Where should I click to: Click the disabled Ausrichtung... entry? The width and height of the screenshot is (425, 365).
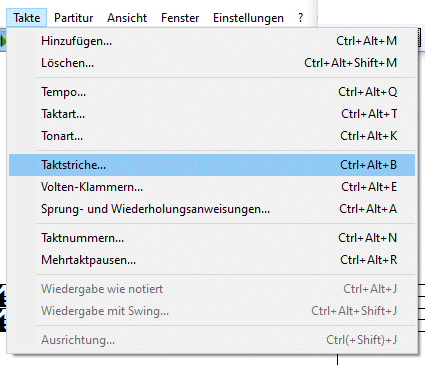(212, 340)
